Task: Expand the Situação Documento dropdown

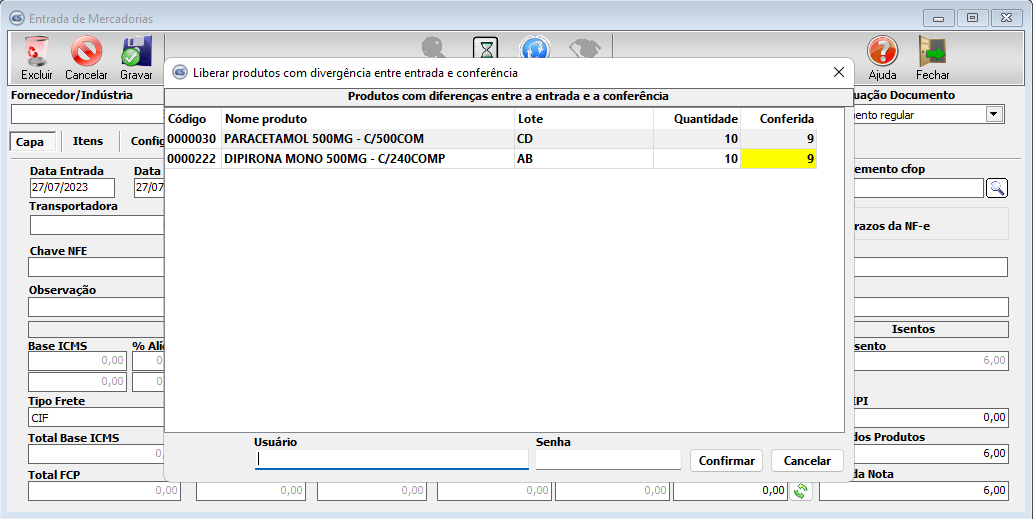Action: point(993,115)
